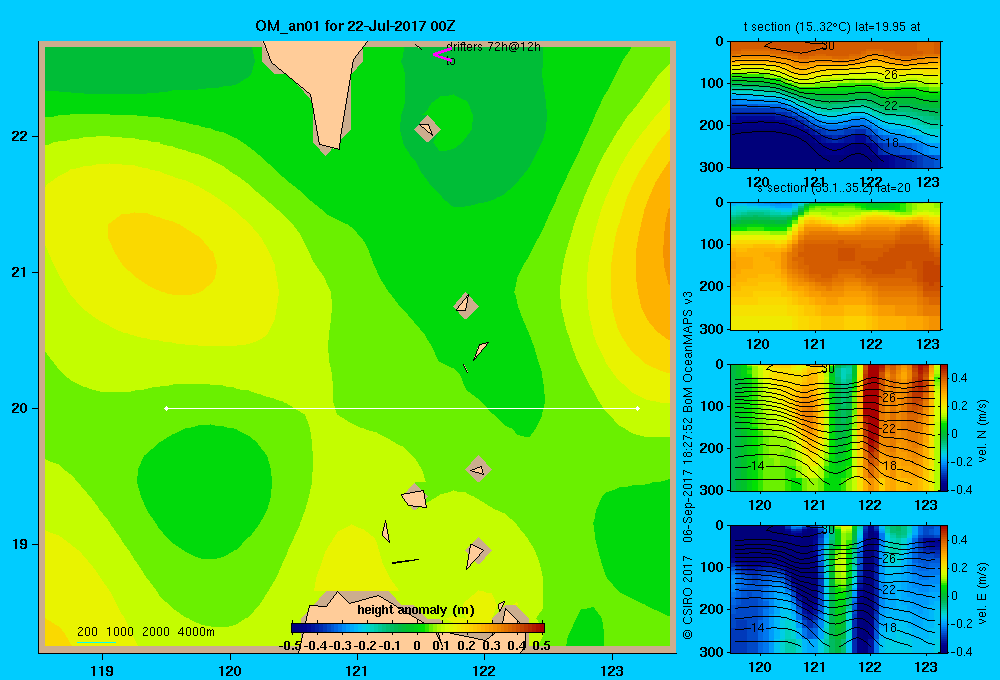Click the latitude 20 tick label on main map
Screen dimensions: 1000x680
pos(20,408)
